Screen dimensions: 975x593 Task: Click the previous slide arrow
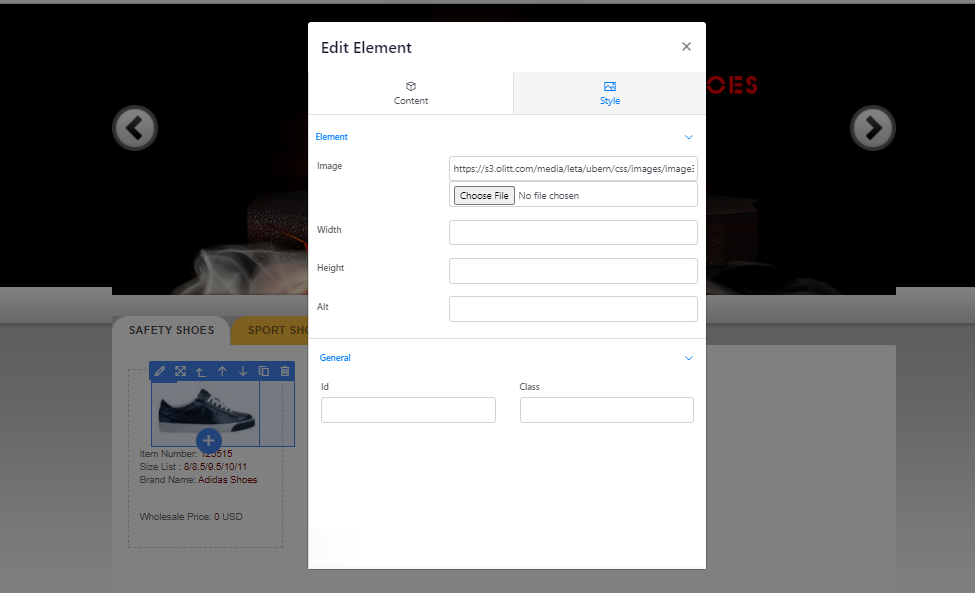click(135, 128)
